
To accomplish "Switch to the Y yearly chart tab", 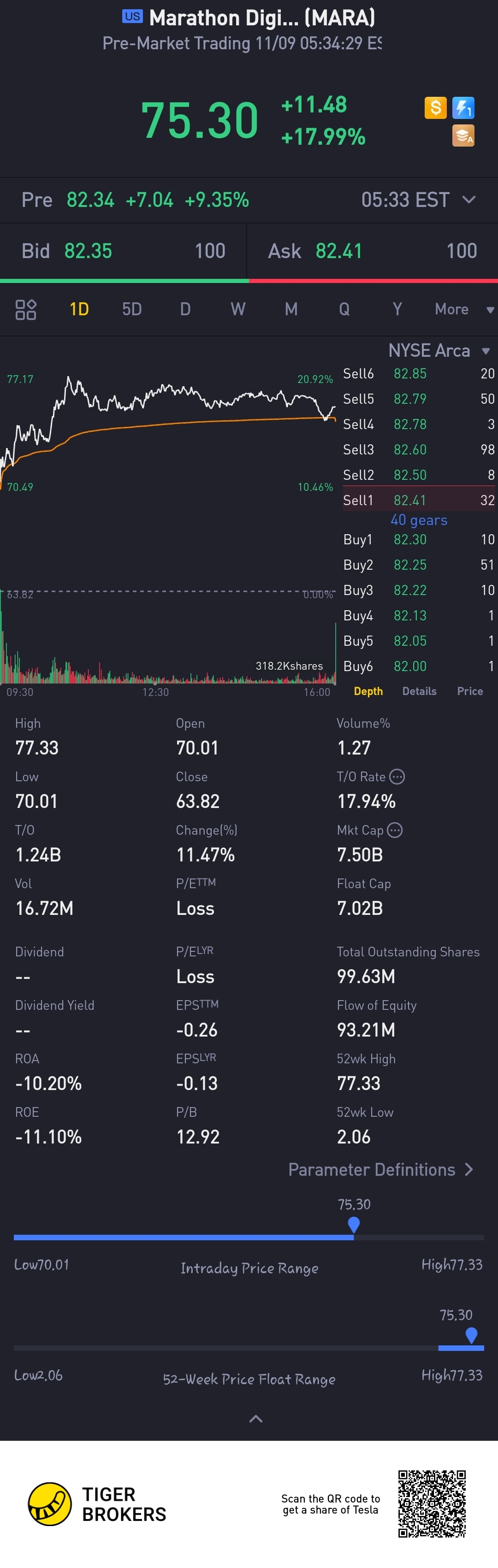I will (x=397, y=309).
